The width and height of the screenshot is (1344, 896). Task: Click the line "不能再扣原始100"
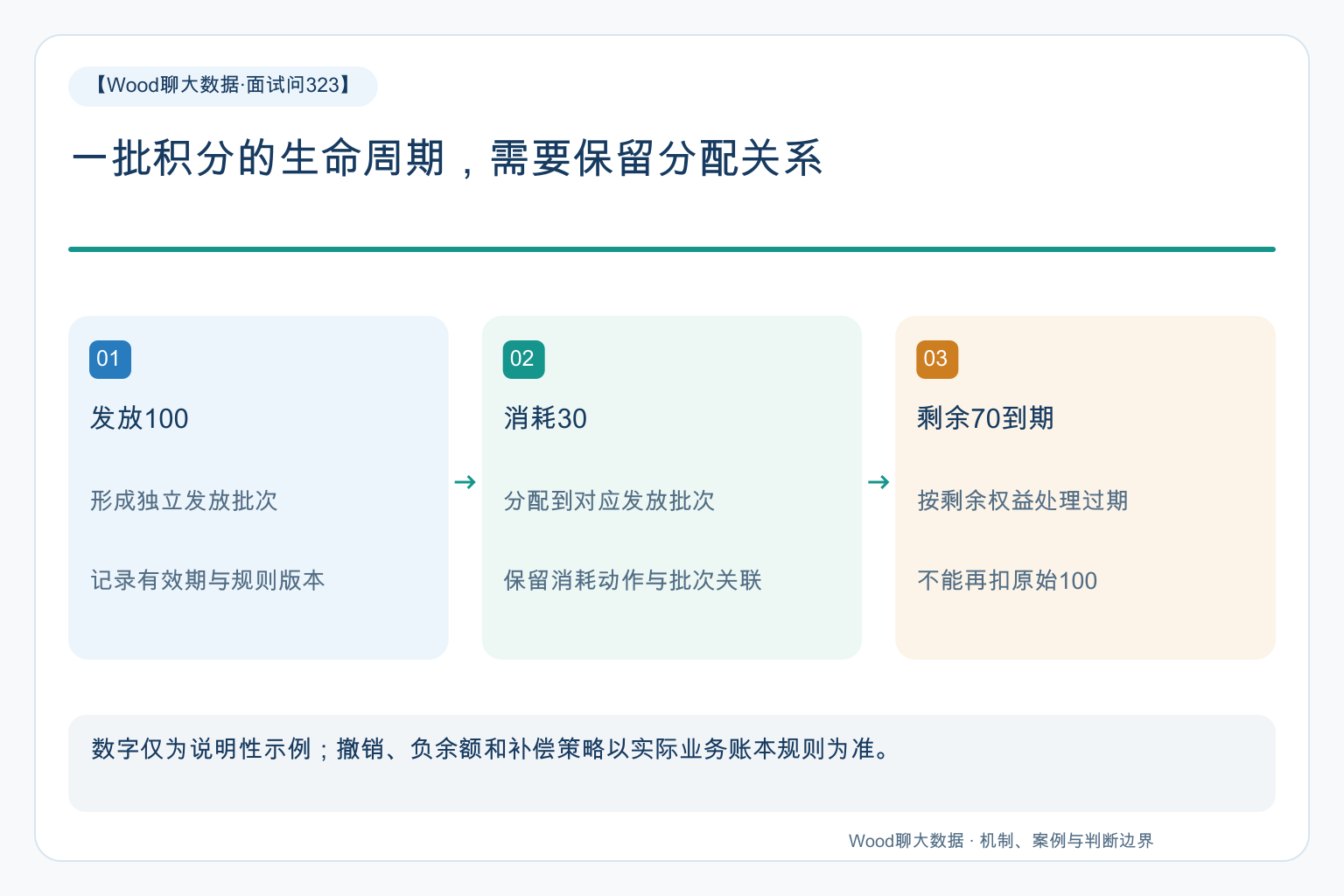(1007, 580)
